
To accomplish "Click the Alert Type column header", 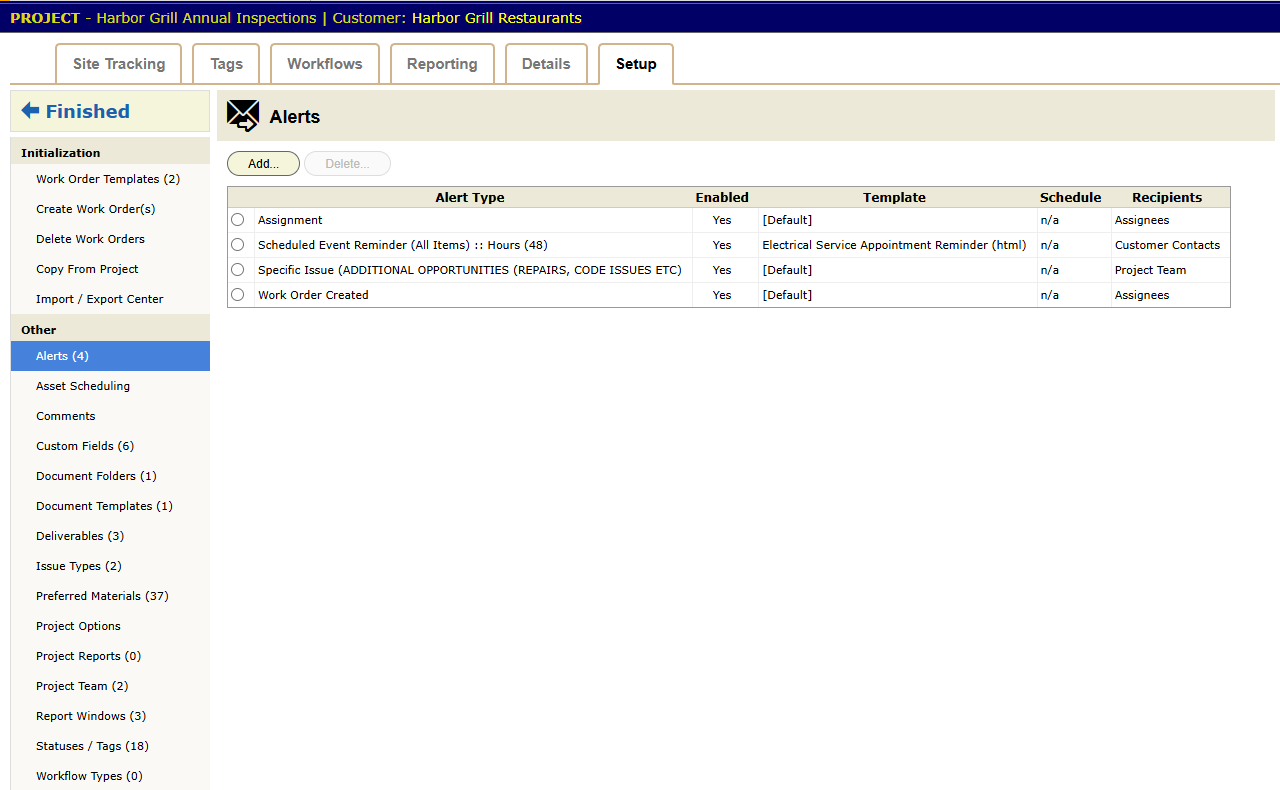I will [x=470, y=197].
